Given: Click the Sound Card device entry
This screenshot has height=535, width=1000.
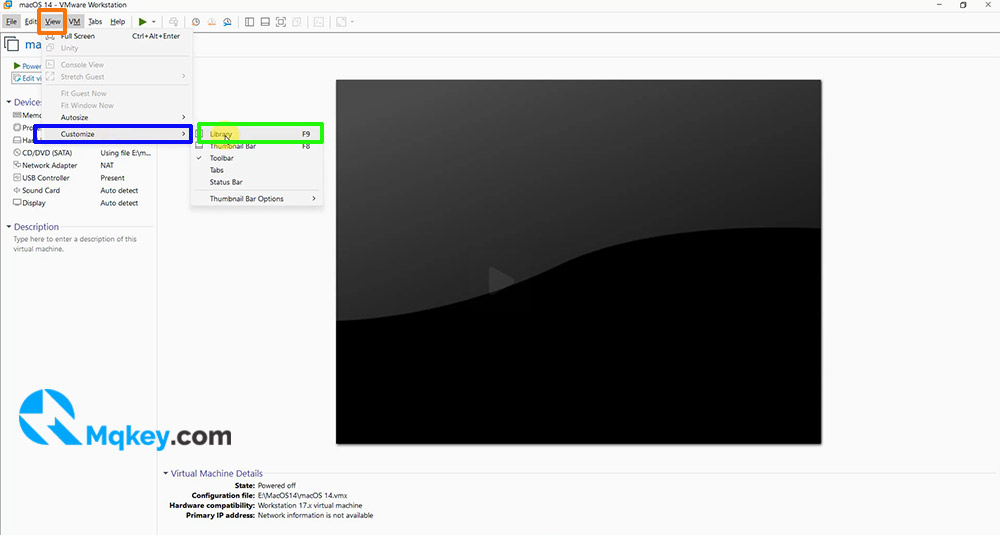Looking at the screenshot, I should (x=41, y=191).
